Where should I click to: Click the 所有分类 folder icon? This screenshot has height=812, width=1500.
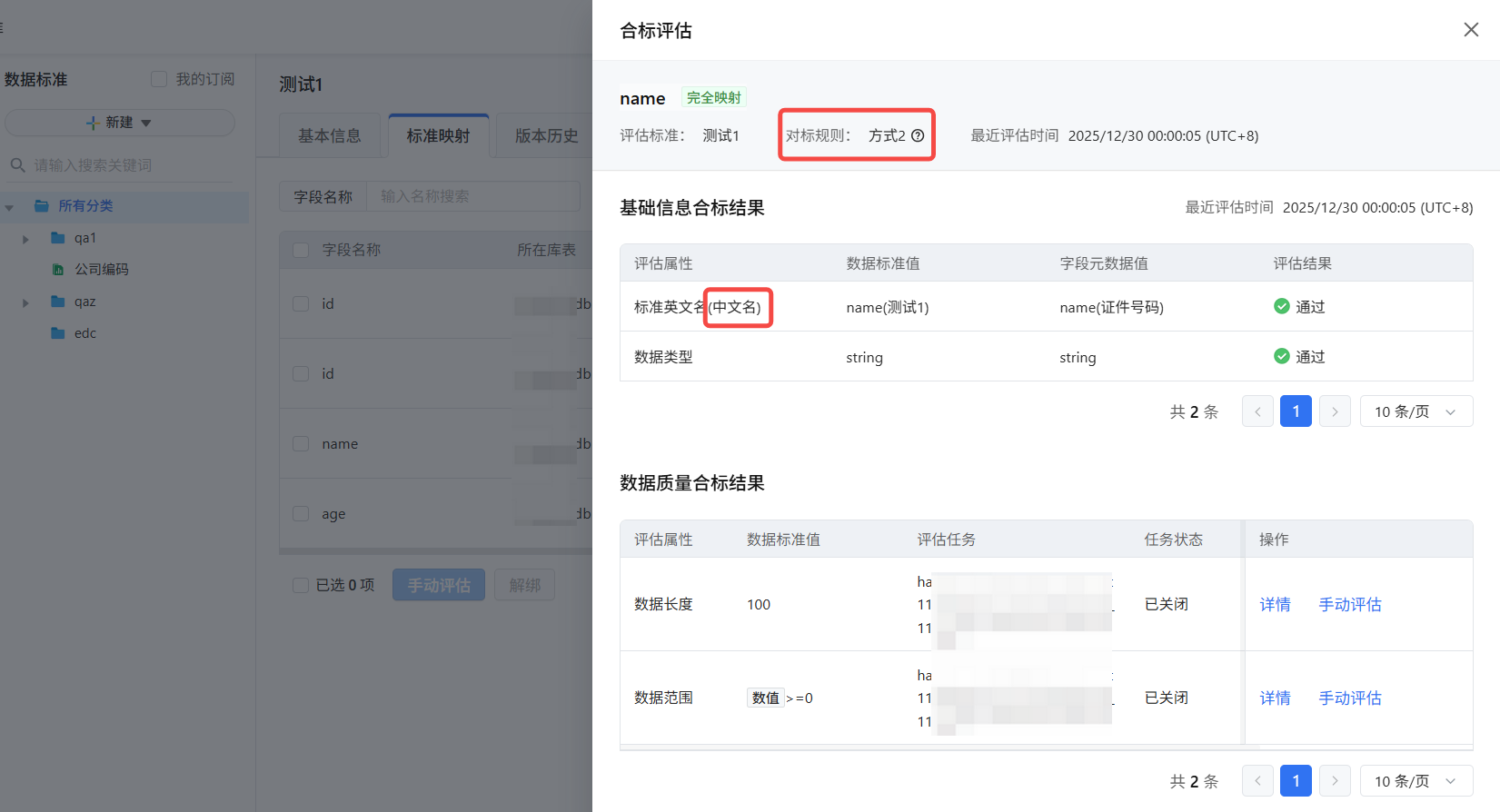pos(42,206)
